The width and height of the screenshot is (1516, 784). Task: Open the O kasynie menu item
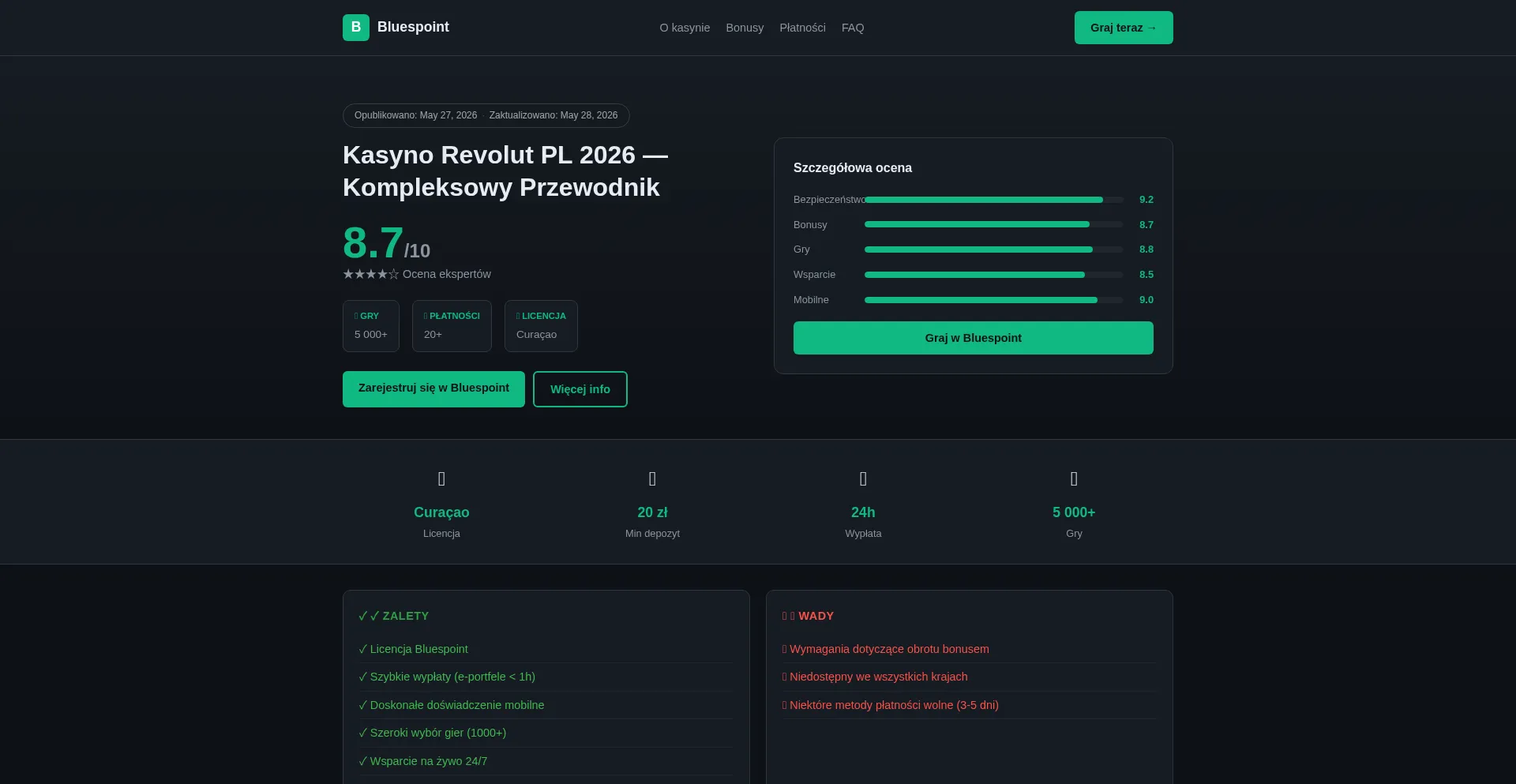click(685, 28)
